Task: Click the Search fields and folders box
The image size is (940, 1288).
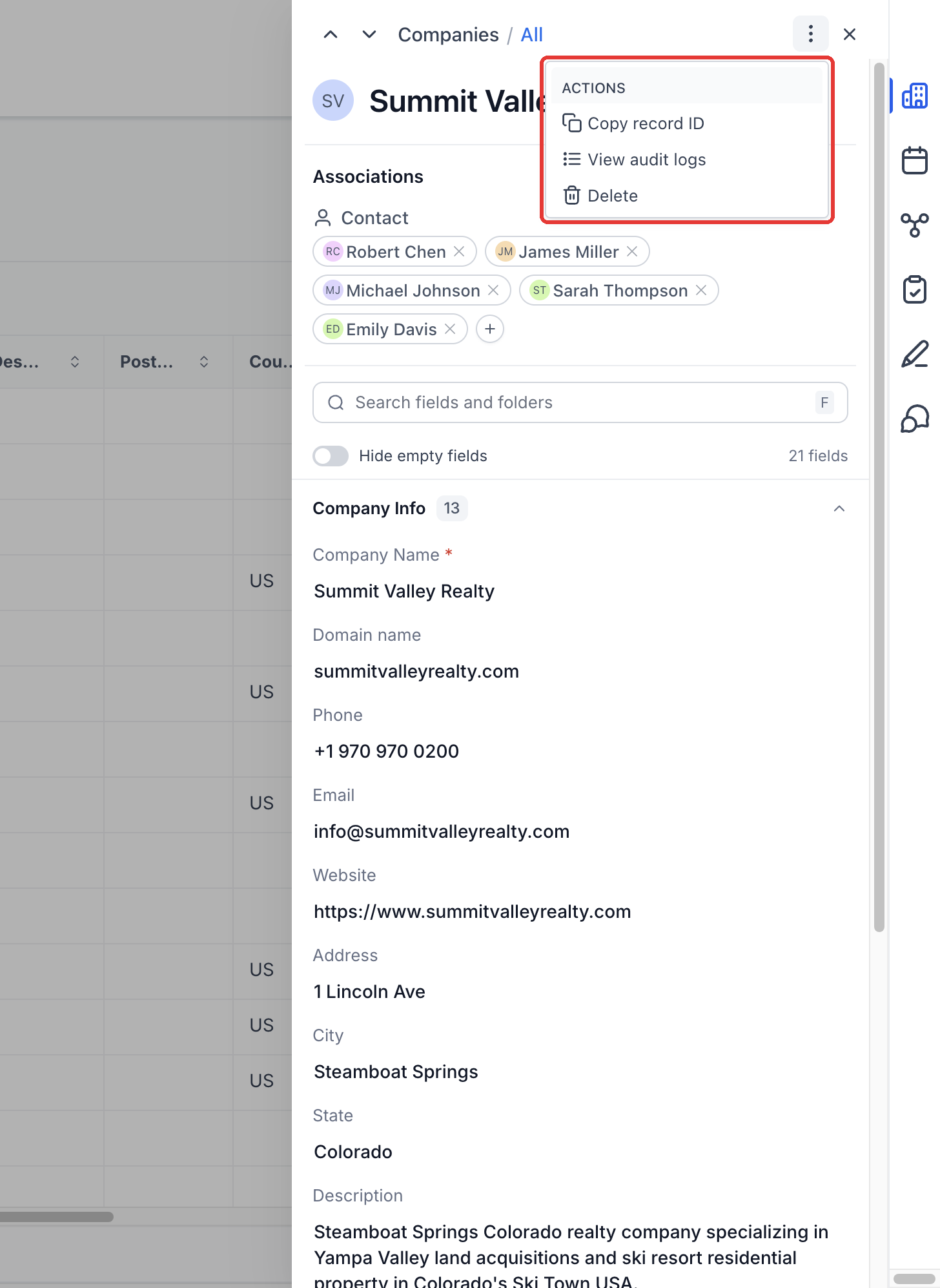Action: coord(580,402)
